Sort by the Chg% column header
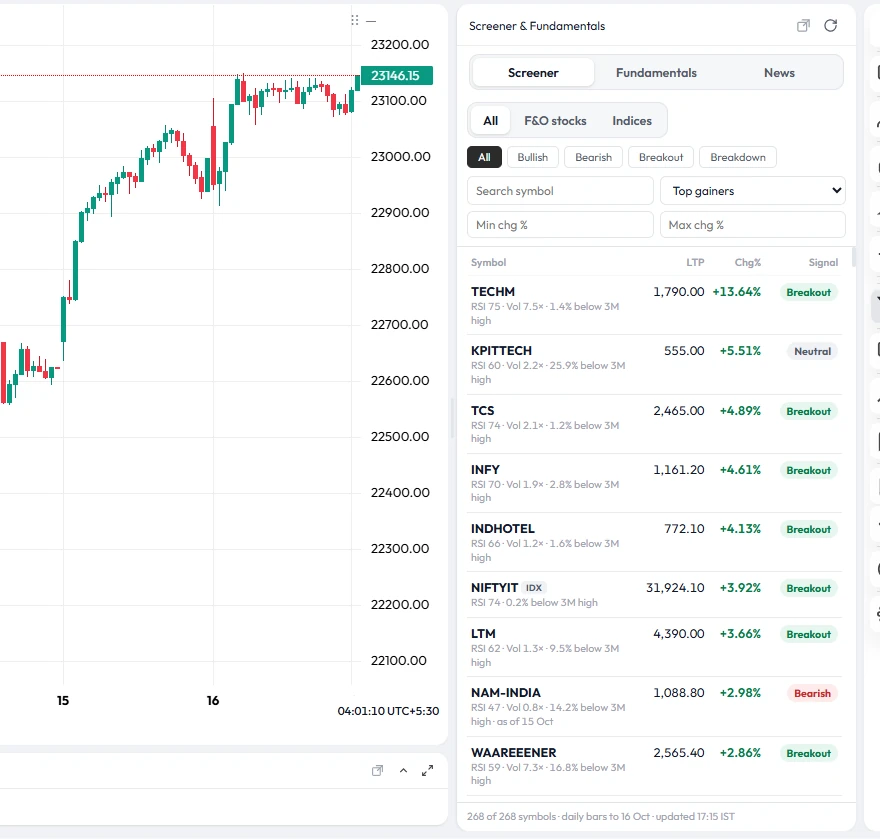Screen dimensions: 880x839 pyautogui.click(x=748, y=263)
